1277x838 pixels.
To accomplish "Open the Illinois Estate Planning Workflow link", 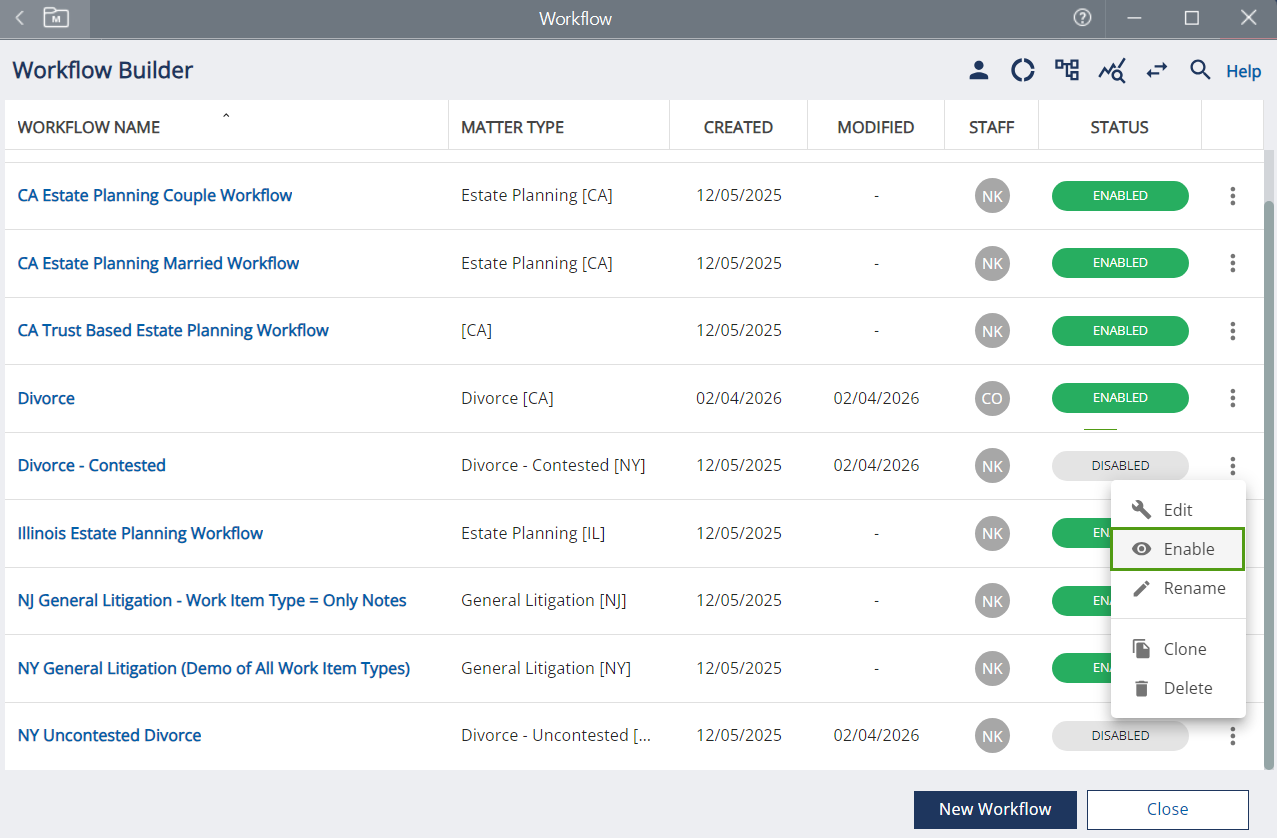I will tap(140, 533).
